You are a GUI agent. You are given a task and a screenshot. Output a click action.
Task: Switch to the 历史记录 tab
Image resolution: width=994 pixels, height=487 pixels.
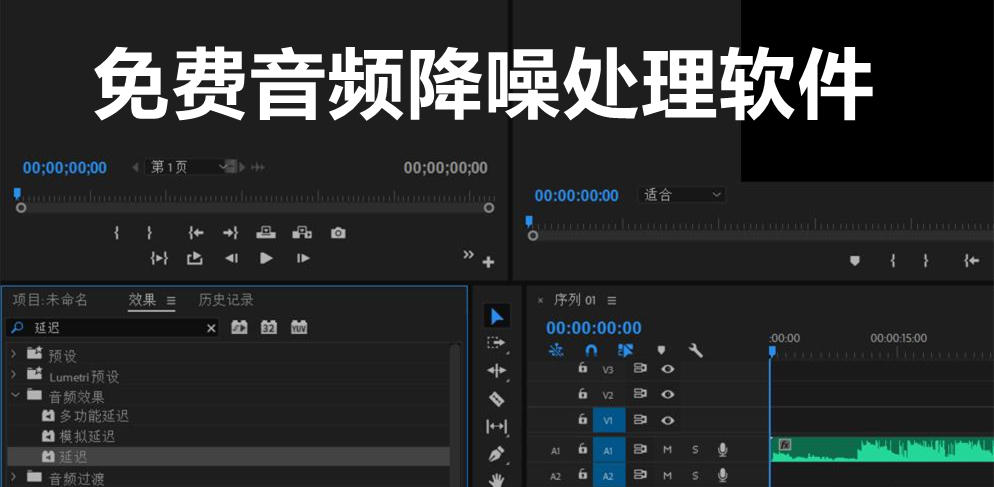pyautogui.click(x=226, y=300)
